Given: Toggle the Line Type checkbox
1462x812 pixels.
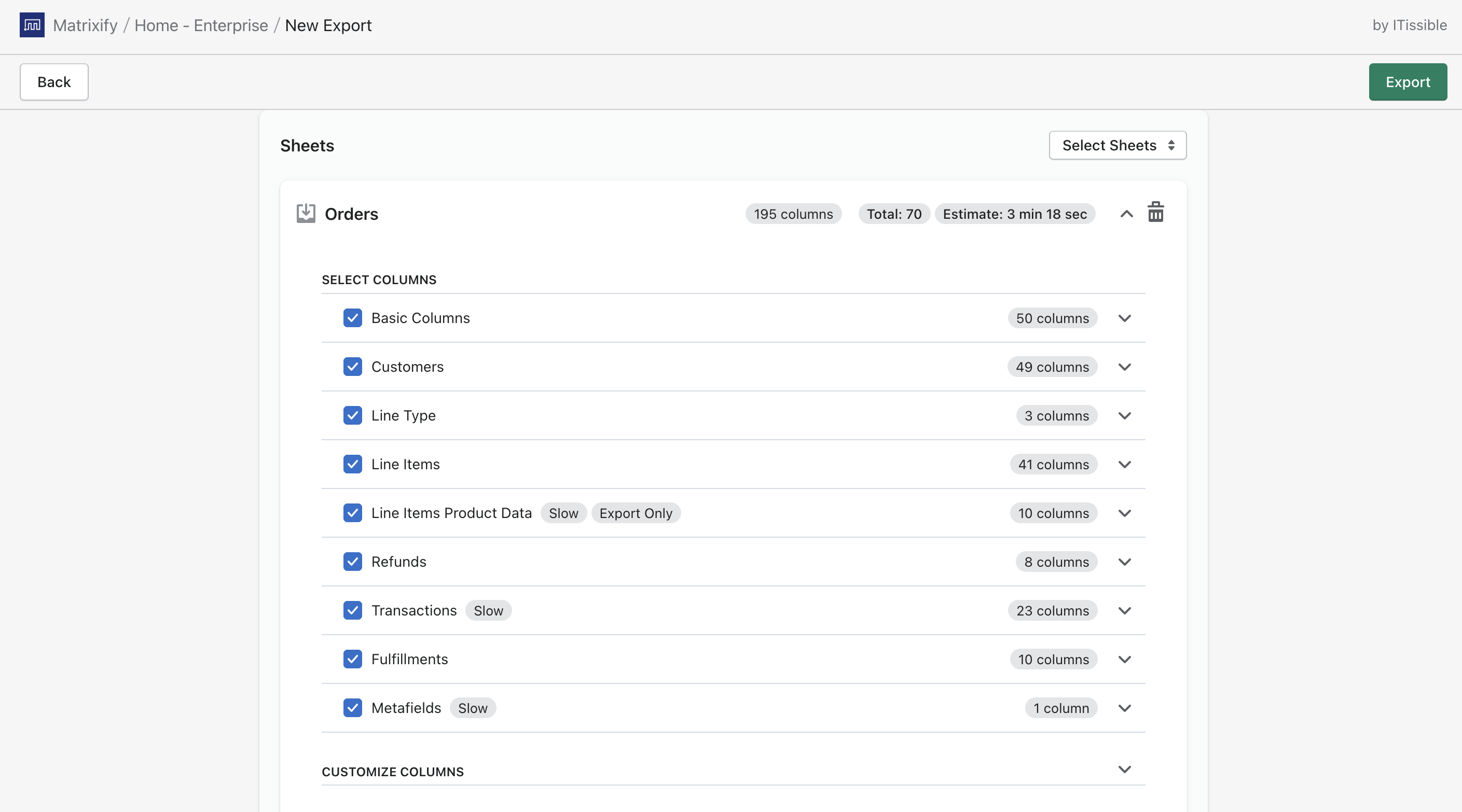Looking at the screenshot, I should click(x=352, y=415).
